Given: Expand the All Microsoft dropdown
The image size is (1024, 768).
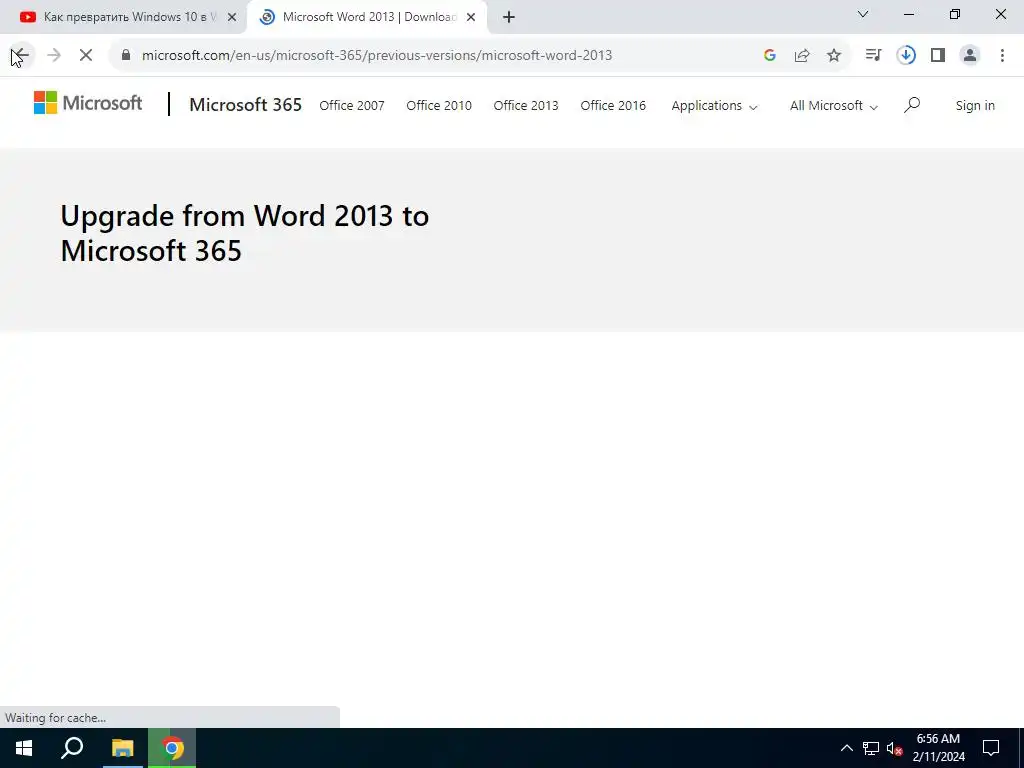Looking at the screenshot, I should coord(834,106).
